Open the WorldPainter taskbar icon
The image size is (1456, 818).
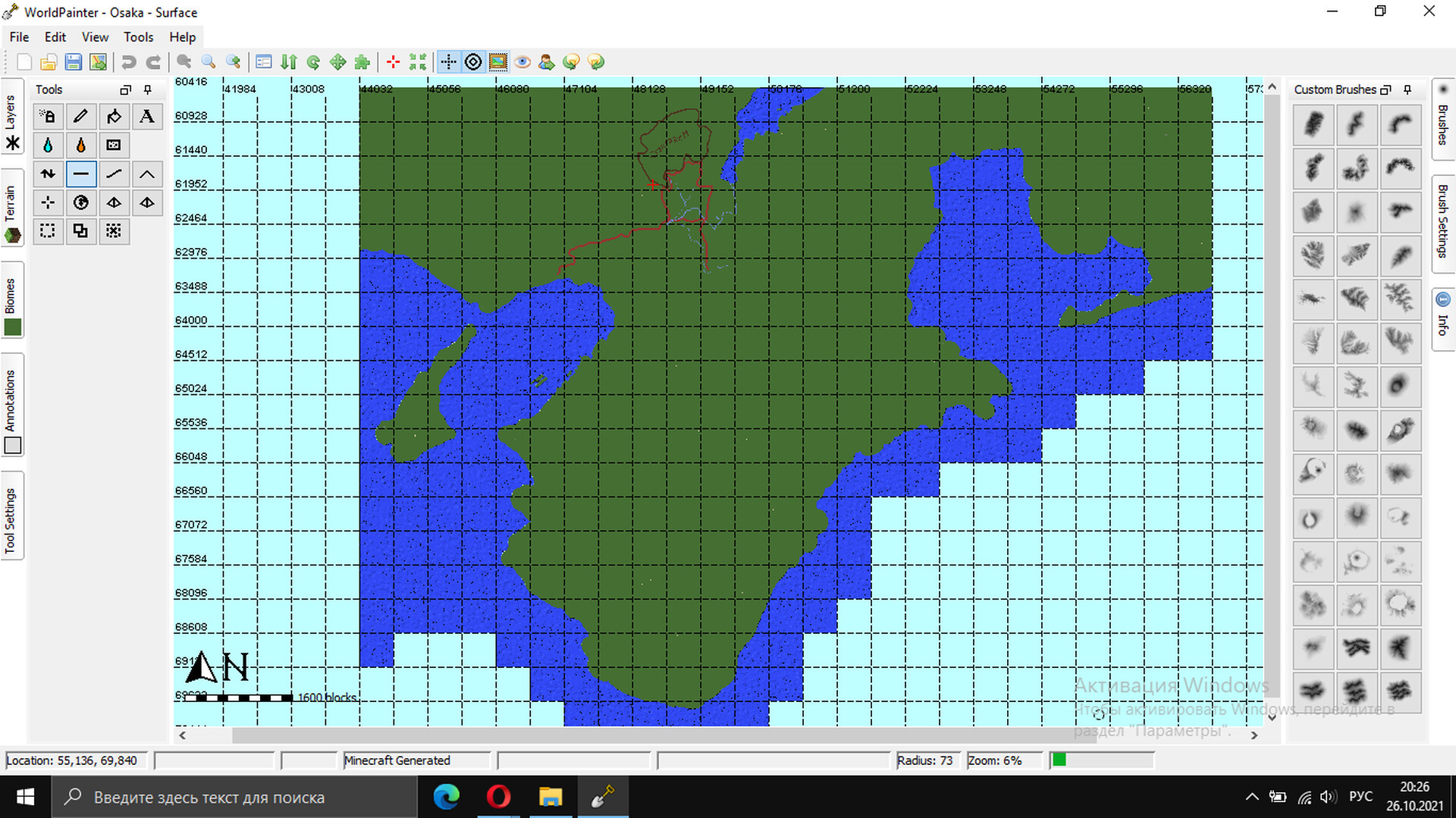coord(603,797)
